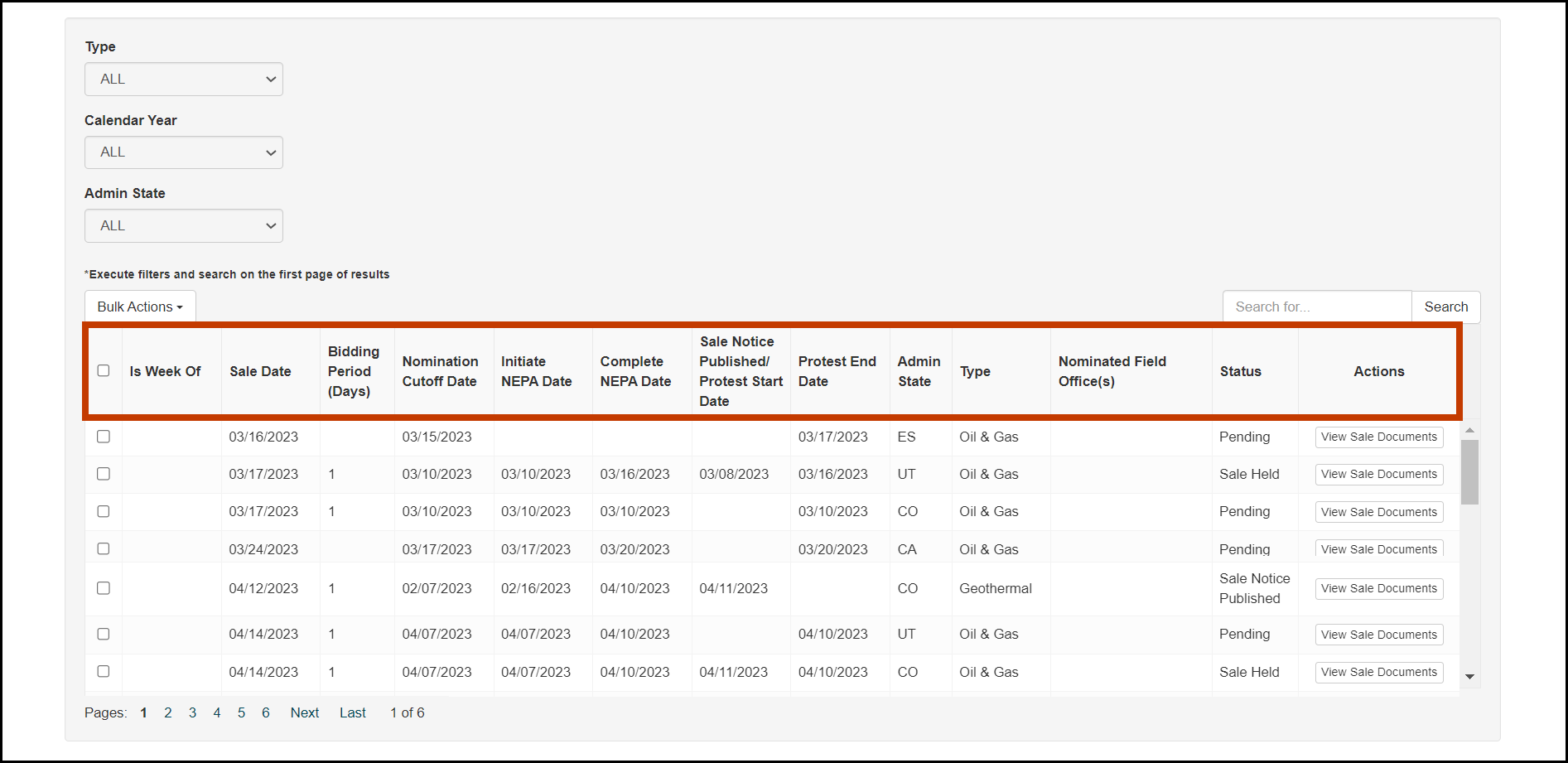The width and height of the screenshot is (1568, 763).
Task: Open the Type filter dropdown
Action: click(183, 79)
